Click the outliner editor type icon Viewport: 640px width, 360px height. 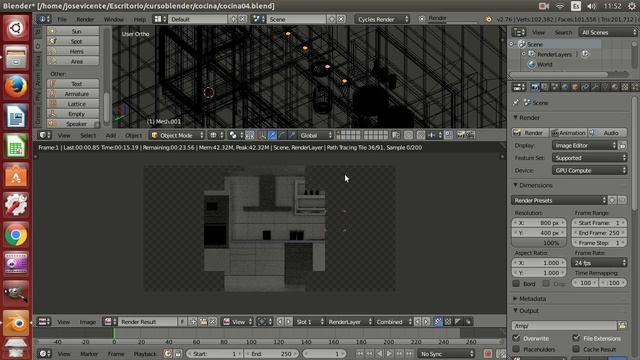(x=519, y=32)
